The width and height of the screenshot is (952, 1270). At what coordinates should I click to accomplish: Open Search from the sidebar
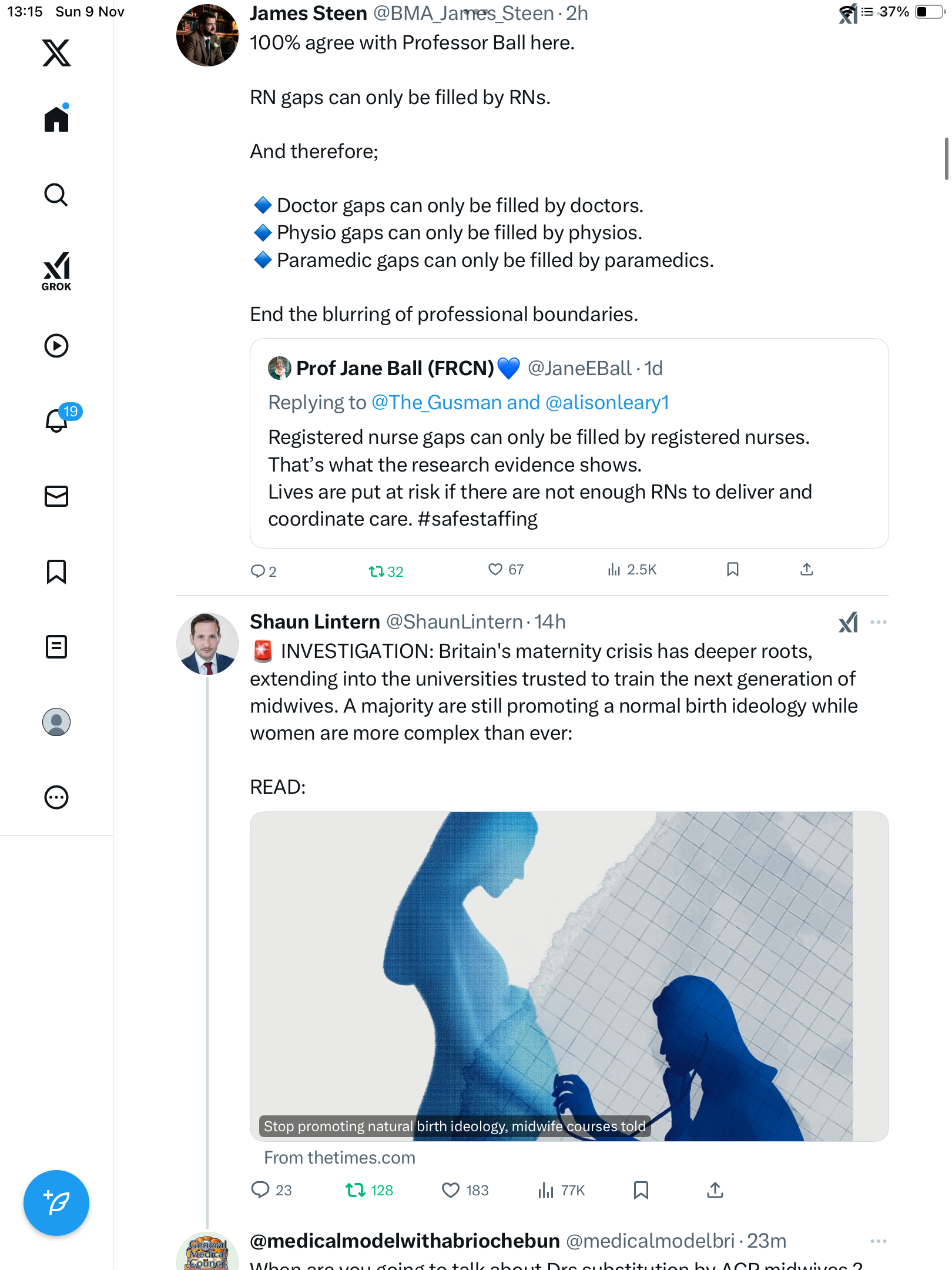click(x=56, y=195)
